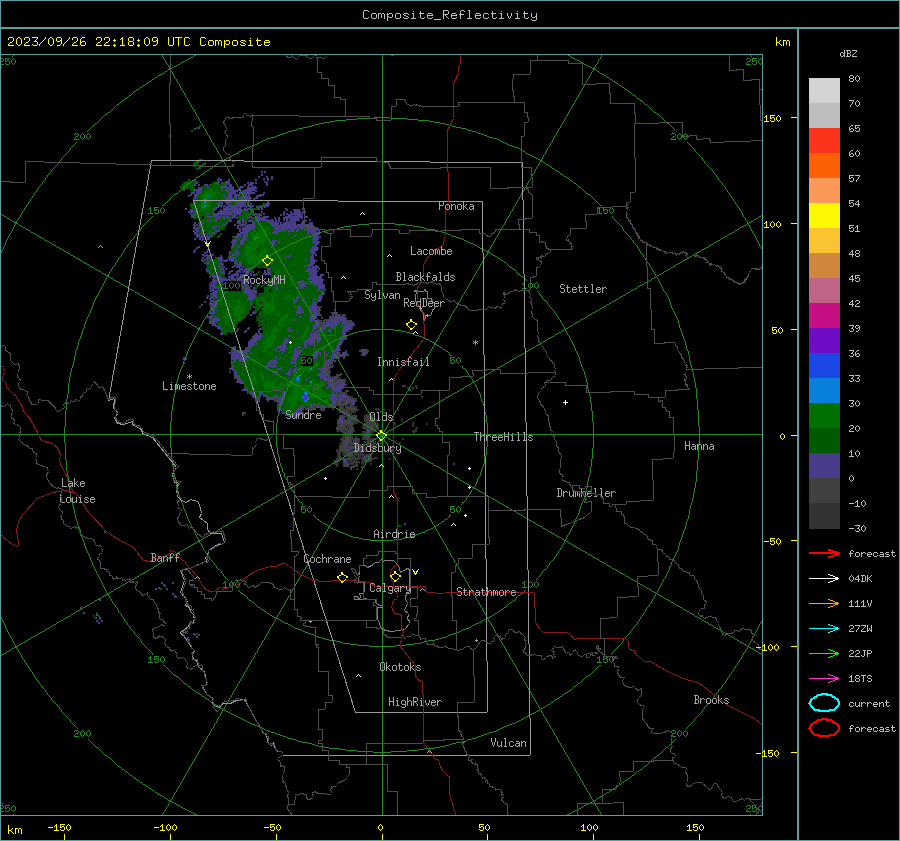Image resolution: width=900 pixels, height=841 pixels.
Task: Click the ThreeHills label
Action: 503,437
